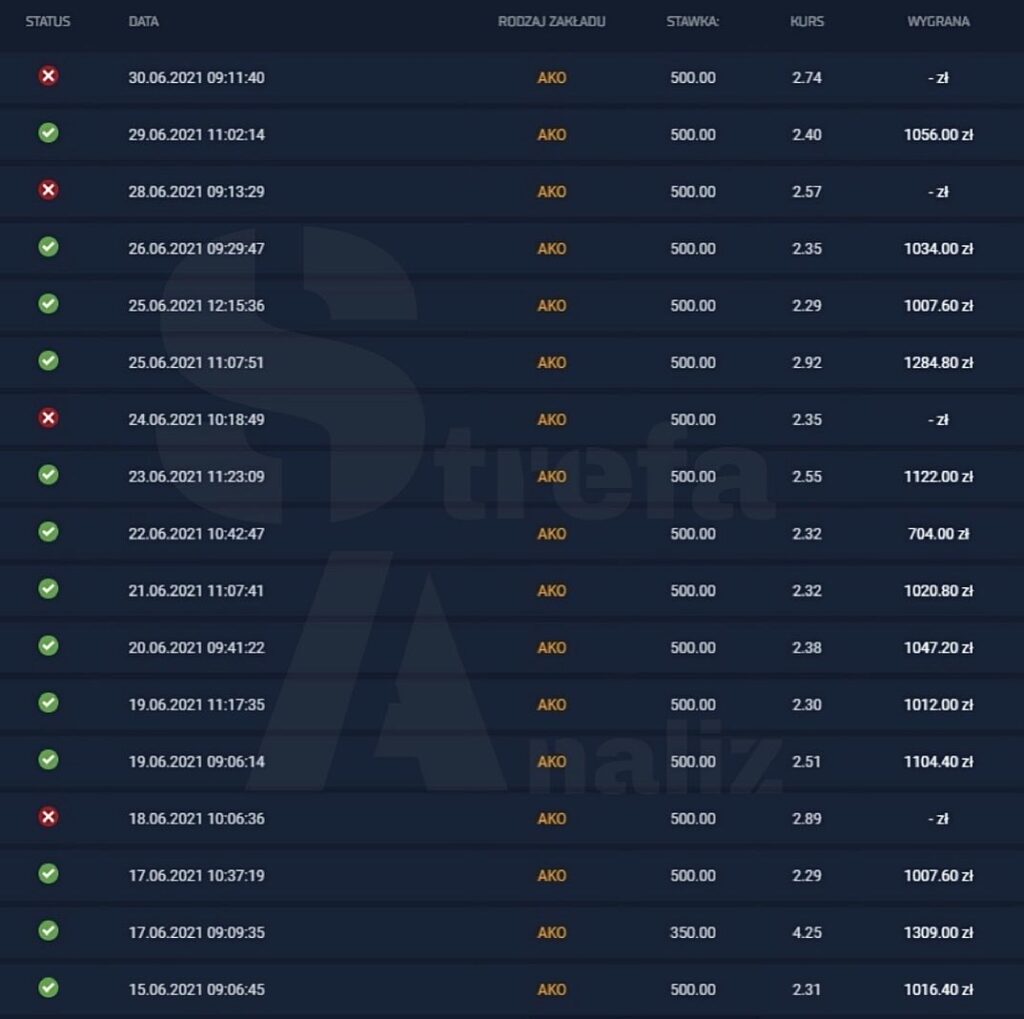Image resolution: width=1024 pixels, height=1019 pixels.
Task: Click the WYGRANA column header
Action: point(938,22)
